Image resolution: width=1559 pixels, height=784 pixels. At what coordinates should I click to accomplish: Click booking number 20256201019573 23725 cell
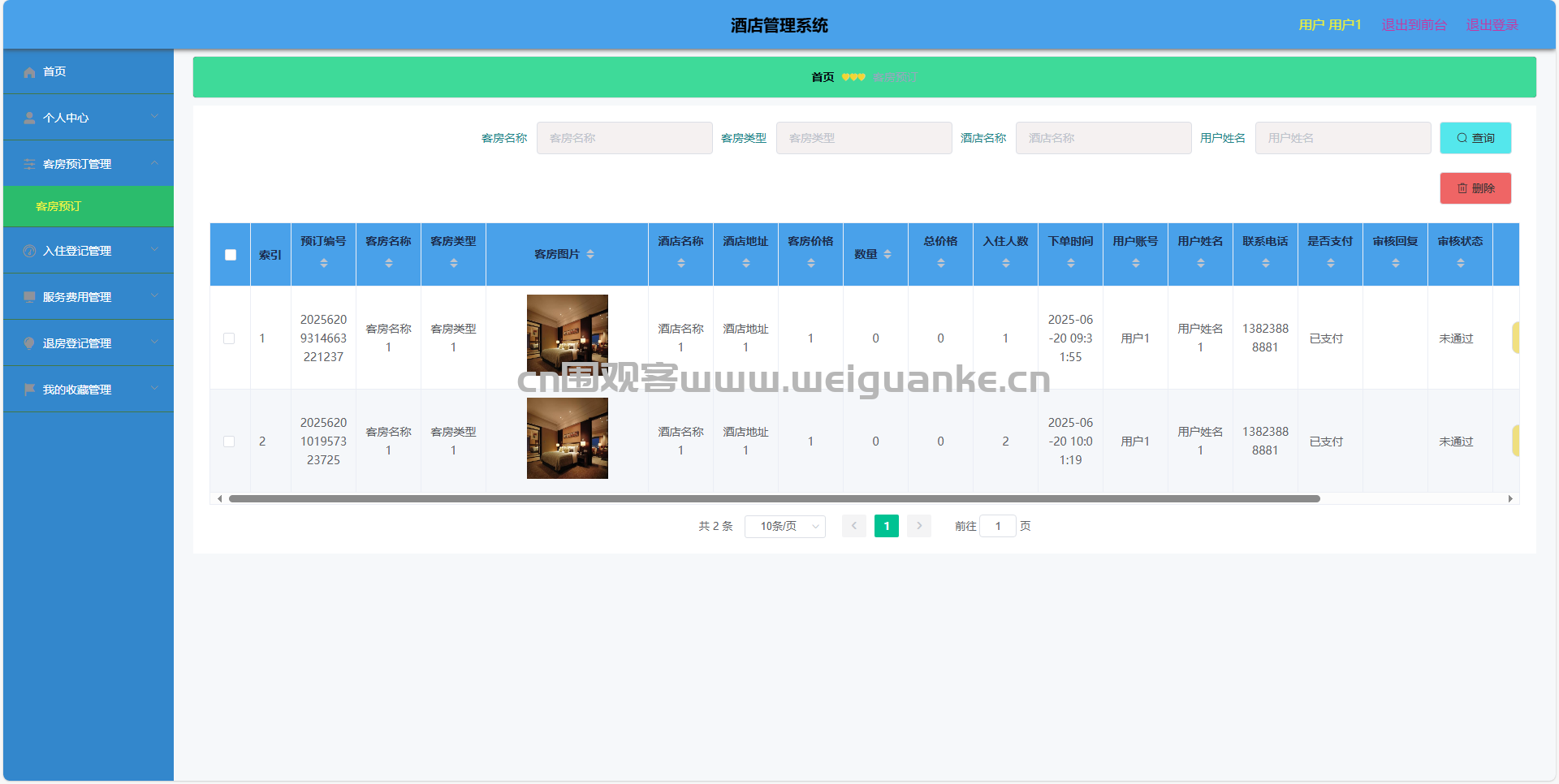pos(323,442)
